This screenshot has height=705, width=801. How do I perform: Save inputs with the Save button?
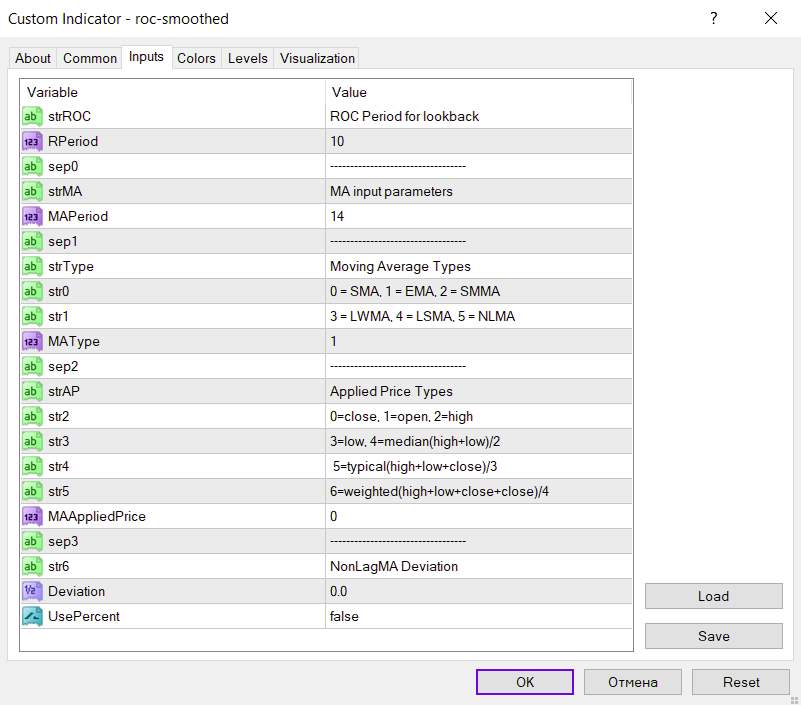coord(714,636)
